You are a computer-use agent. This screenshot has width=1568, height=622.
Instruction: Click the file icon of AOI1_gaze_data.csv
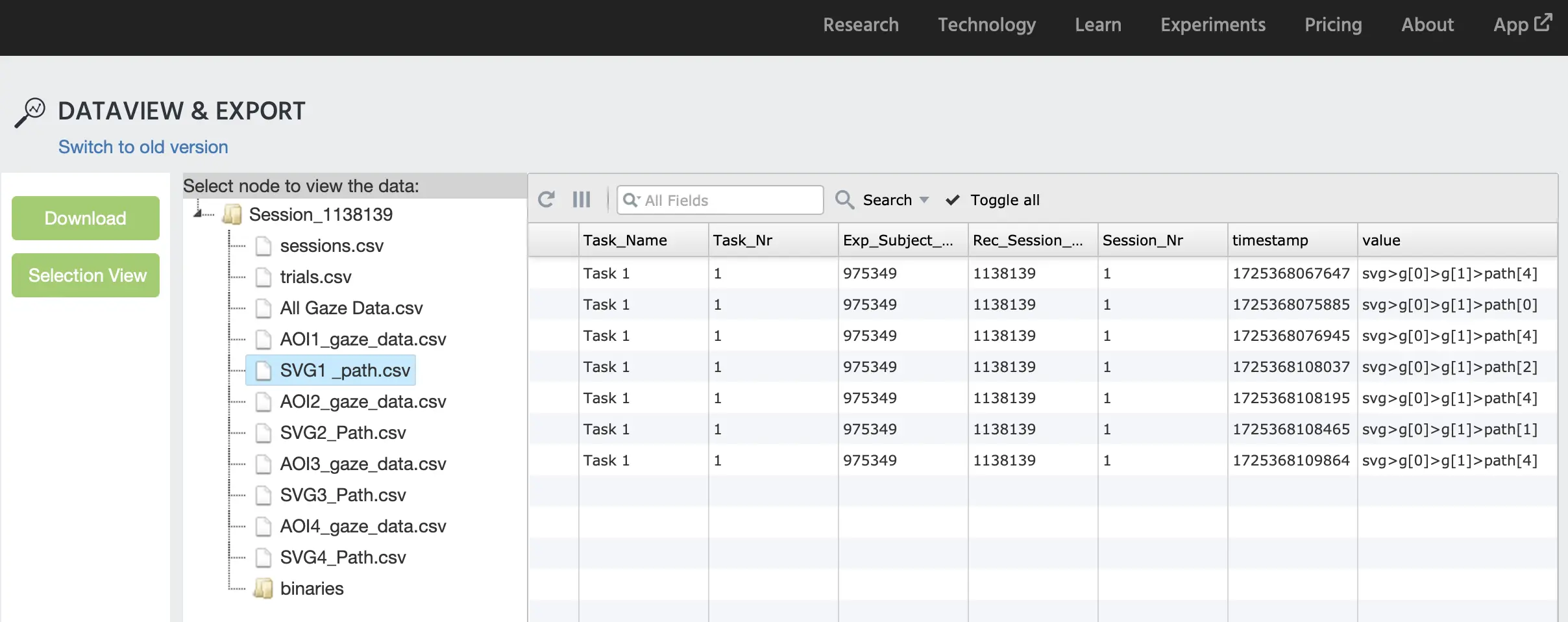point(263,340)
